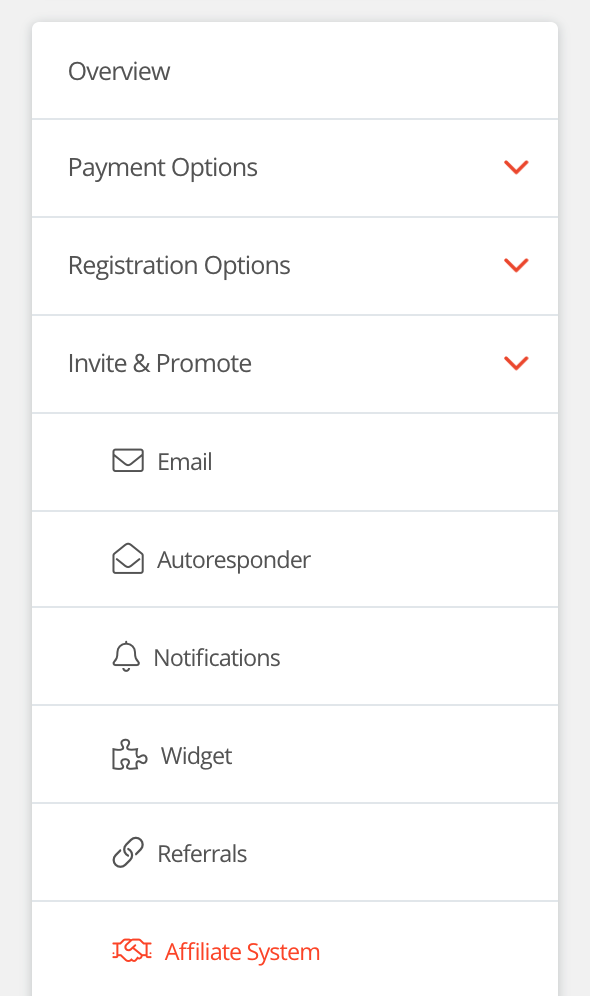Screen dimensions: 590x996
Task: Click the handshake Affiliate System icon
Action: [131, 951]
